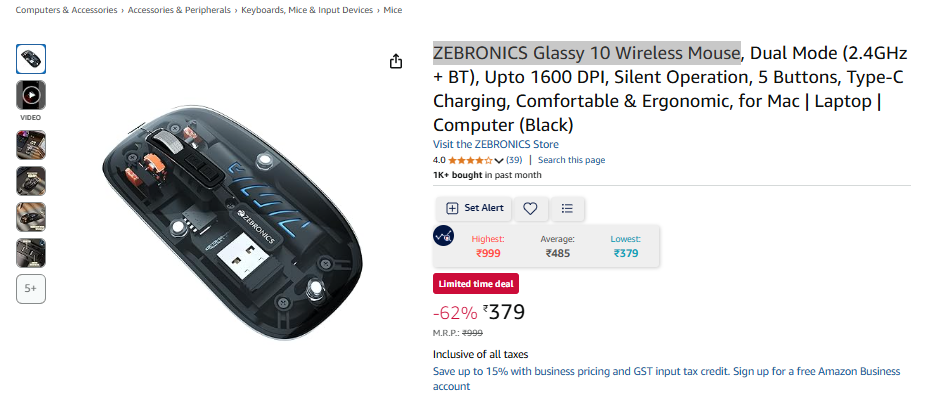Show more images via 5+ thumbnail
925x395 pixels.
[31, 289]
